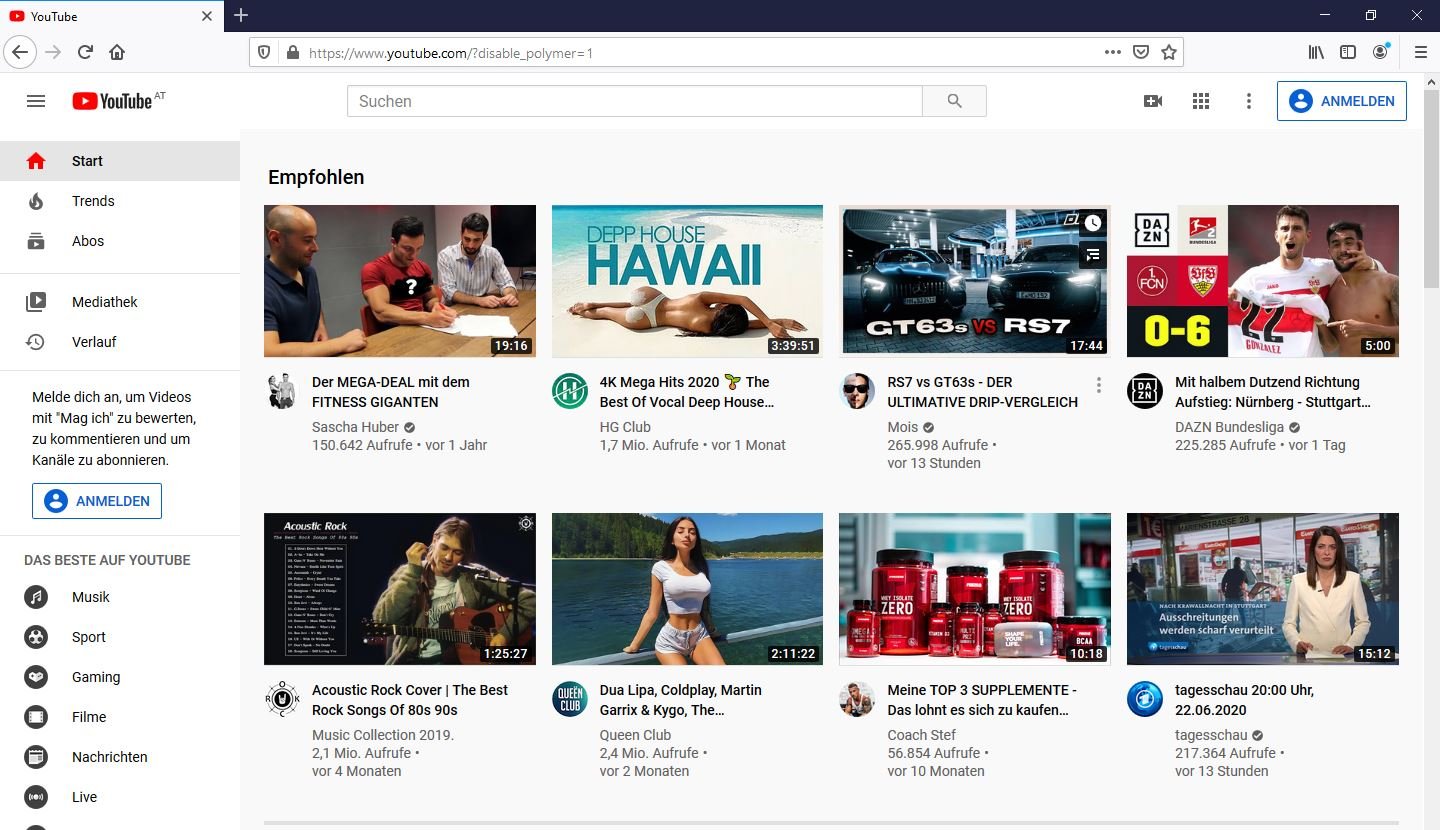Click DAZN Bundesliga channel avatar
This screenshot has width=1440, height=830.
coord(1145,391)
